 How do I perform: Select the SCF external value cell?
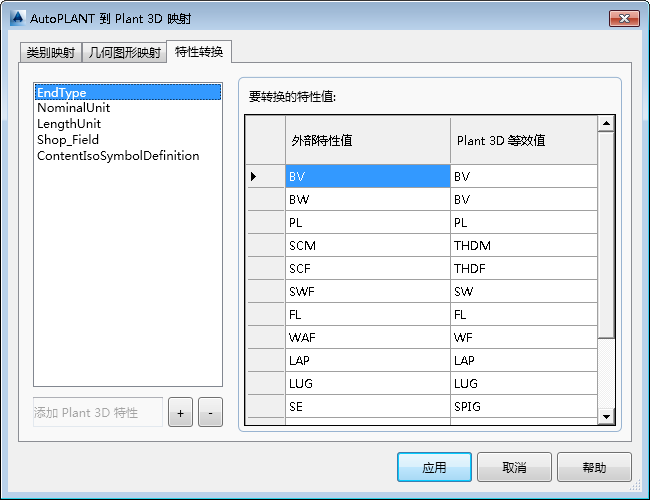(368, 268)
